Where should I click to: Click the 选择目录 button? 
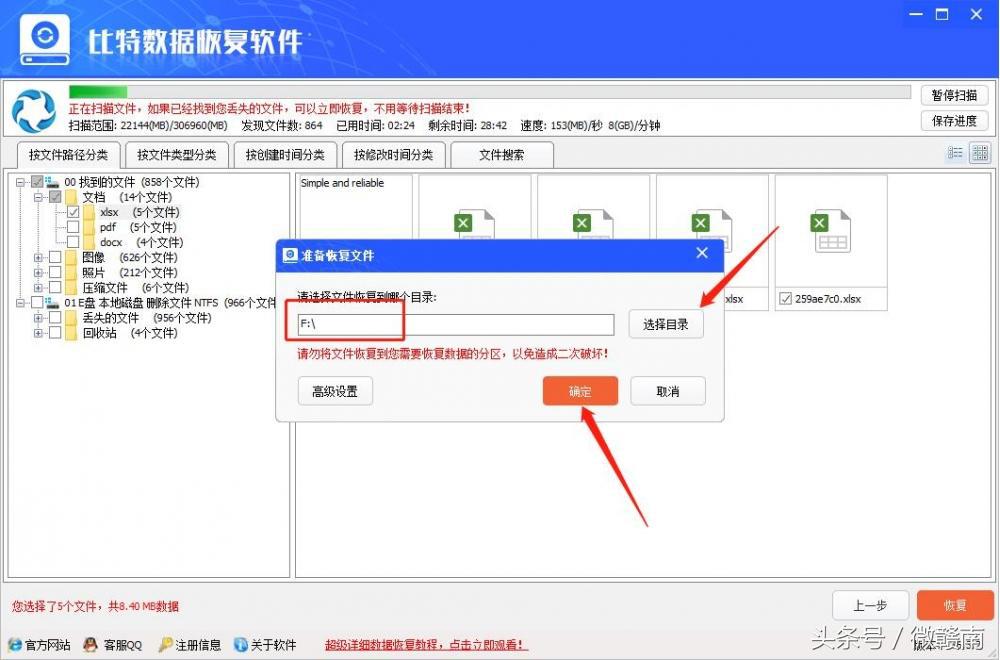[x=666, y=325]
